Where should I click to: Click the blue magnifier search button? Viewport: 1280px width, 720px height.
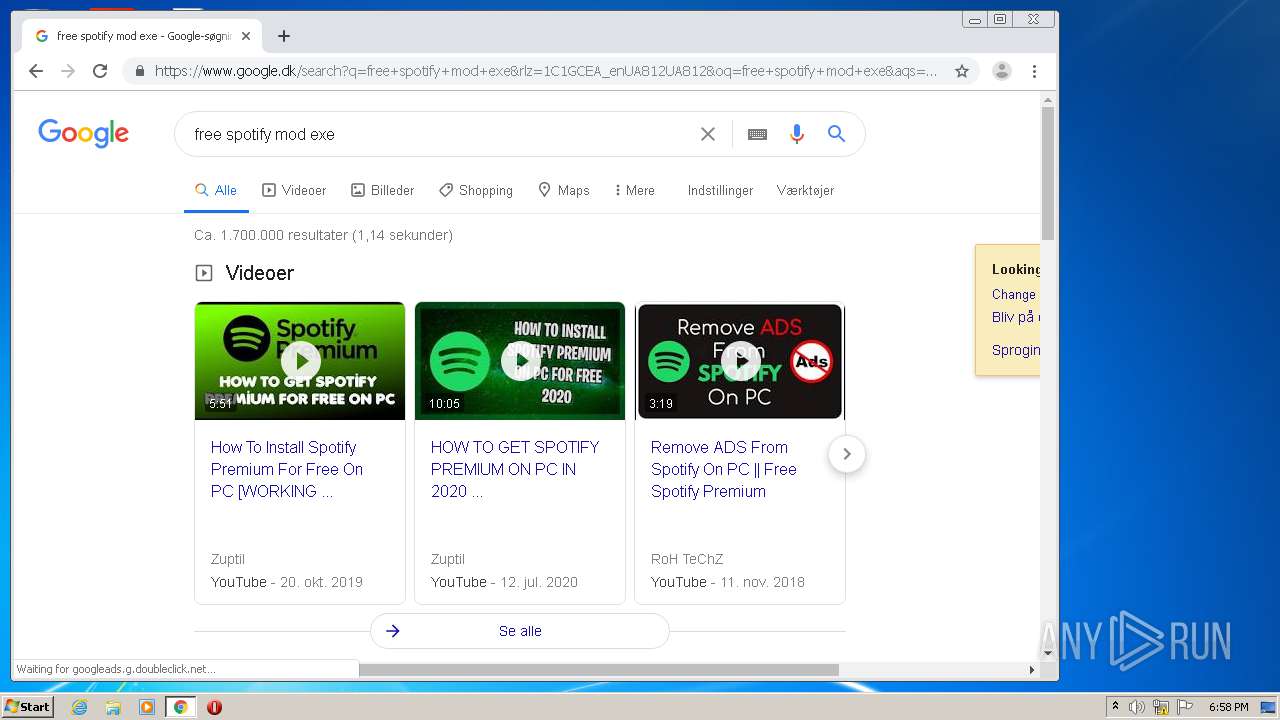pyautogui.click(x=837, y=134)
